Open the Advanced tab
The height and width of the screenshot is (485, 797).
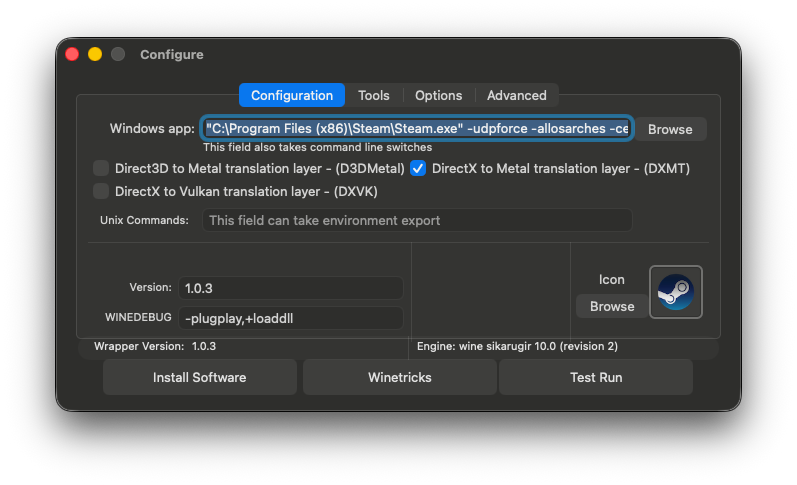(516, 95)
